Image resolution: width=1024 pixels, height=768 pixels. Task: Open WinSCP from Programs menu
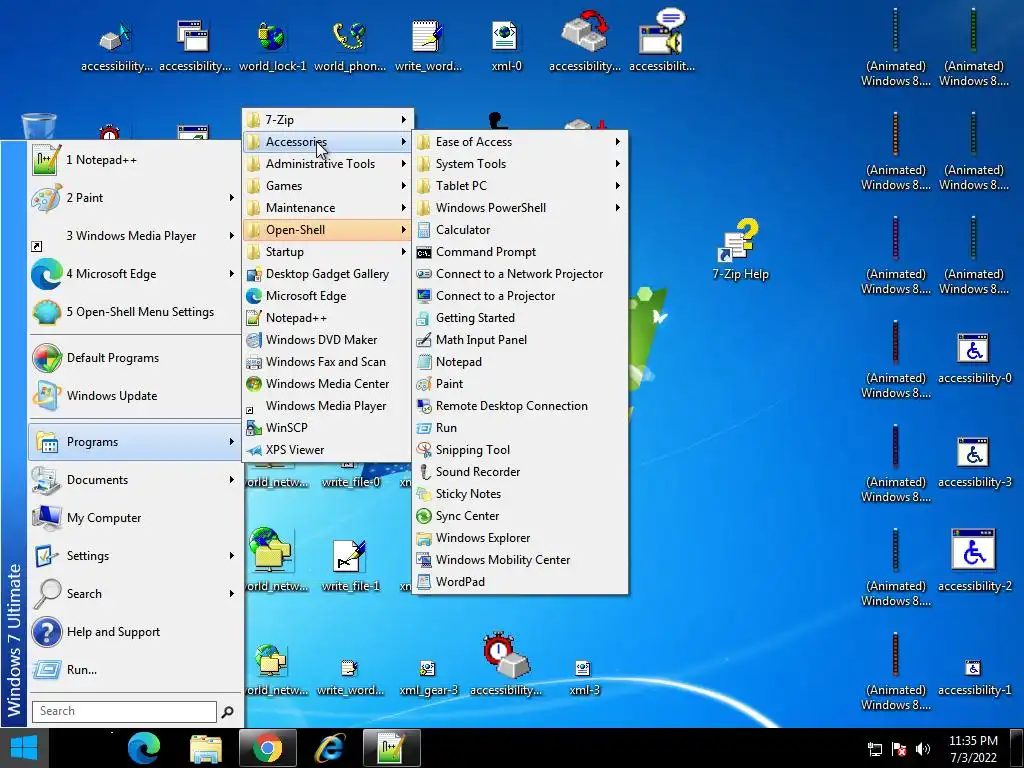click(327, 428)
